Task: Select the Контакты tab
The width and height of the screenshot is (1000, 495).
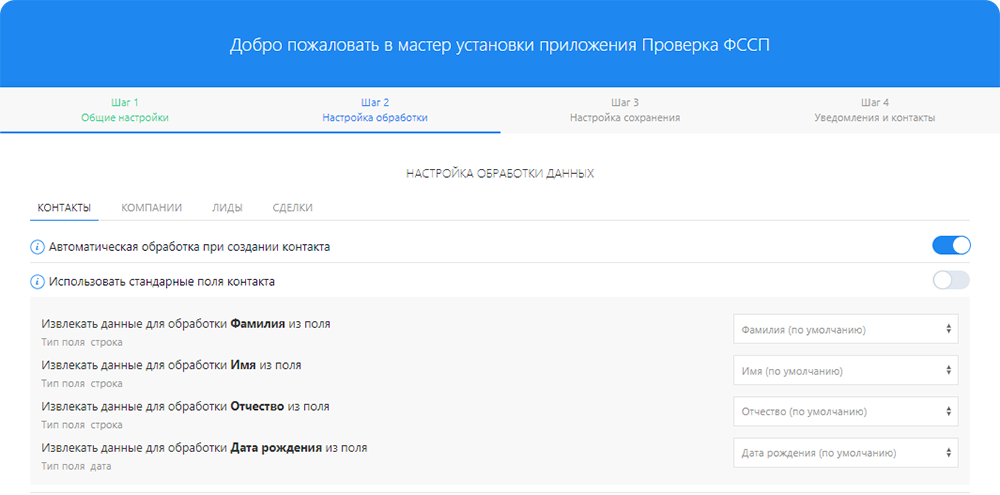Action: pos(64,208)
